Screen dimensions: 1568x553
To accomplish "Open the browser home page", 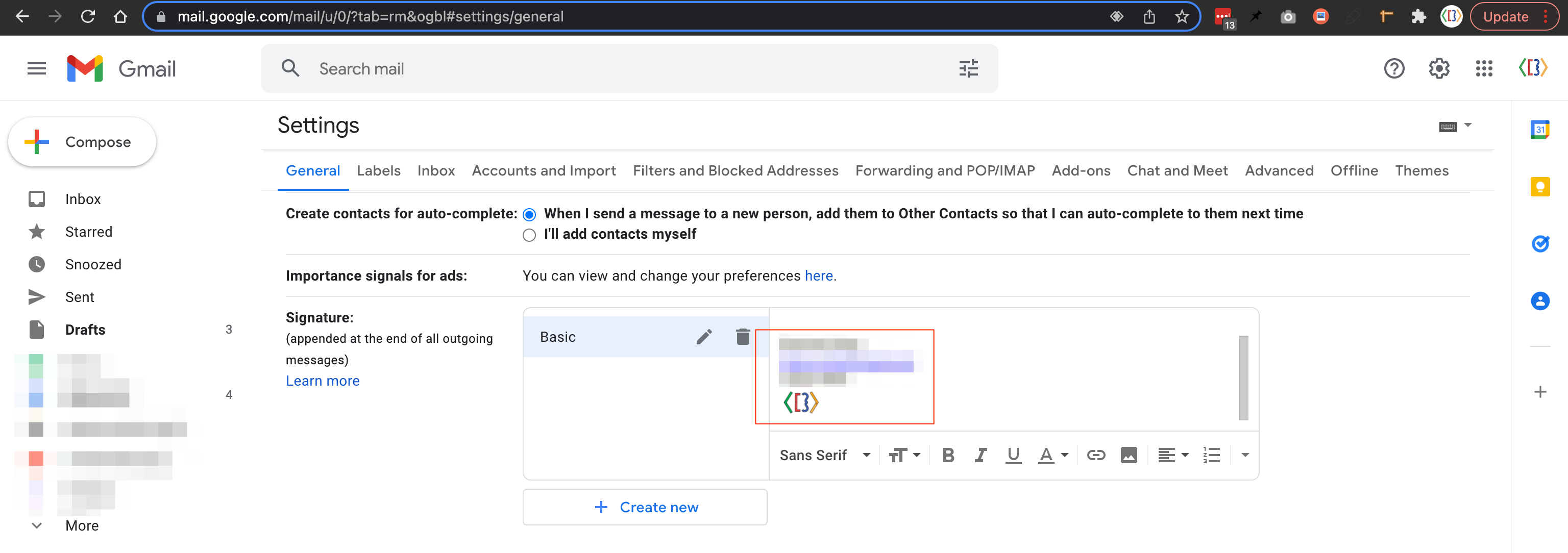I will pyautogui.click(x=120, y=16).
